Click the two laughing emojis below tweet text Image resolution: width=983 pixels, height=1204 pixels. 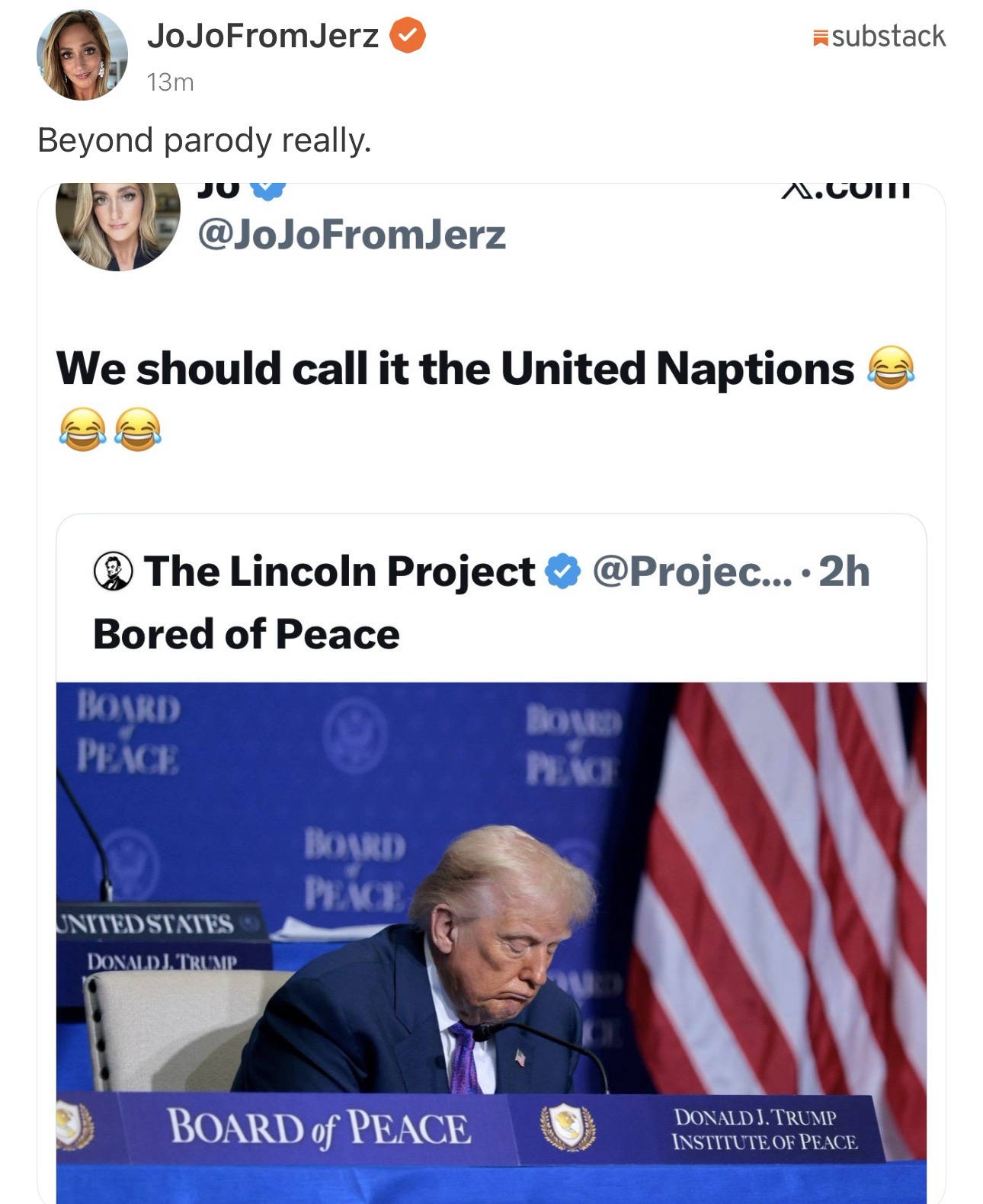(x=110, y=429)
